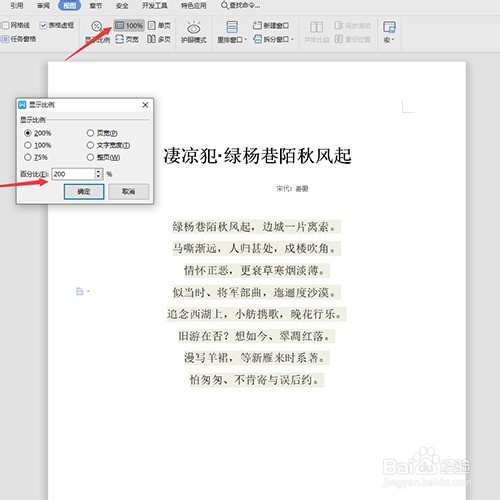
Task: Open a 新建窗口 new window
Action: (271, 25)
